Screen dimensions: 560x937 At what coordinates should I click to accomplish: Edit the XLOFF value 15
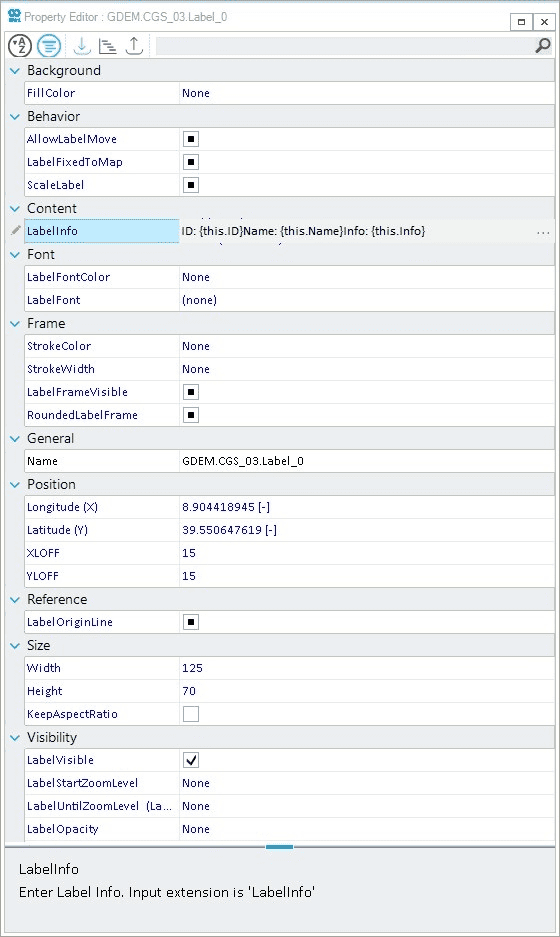pos(189,553)
